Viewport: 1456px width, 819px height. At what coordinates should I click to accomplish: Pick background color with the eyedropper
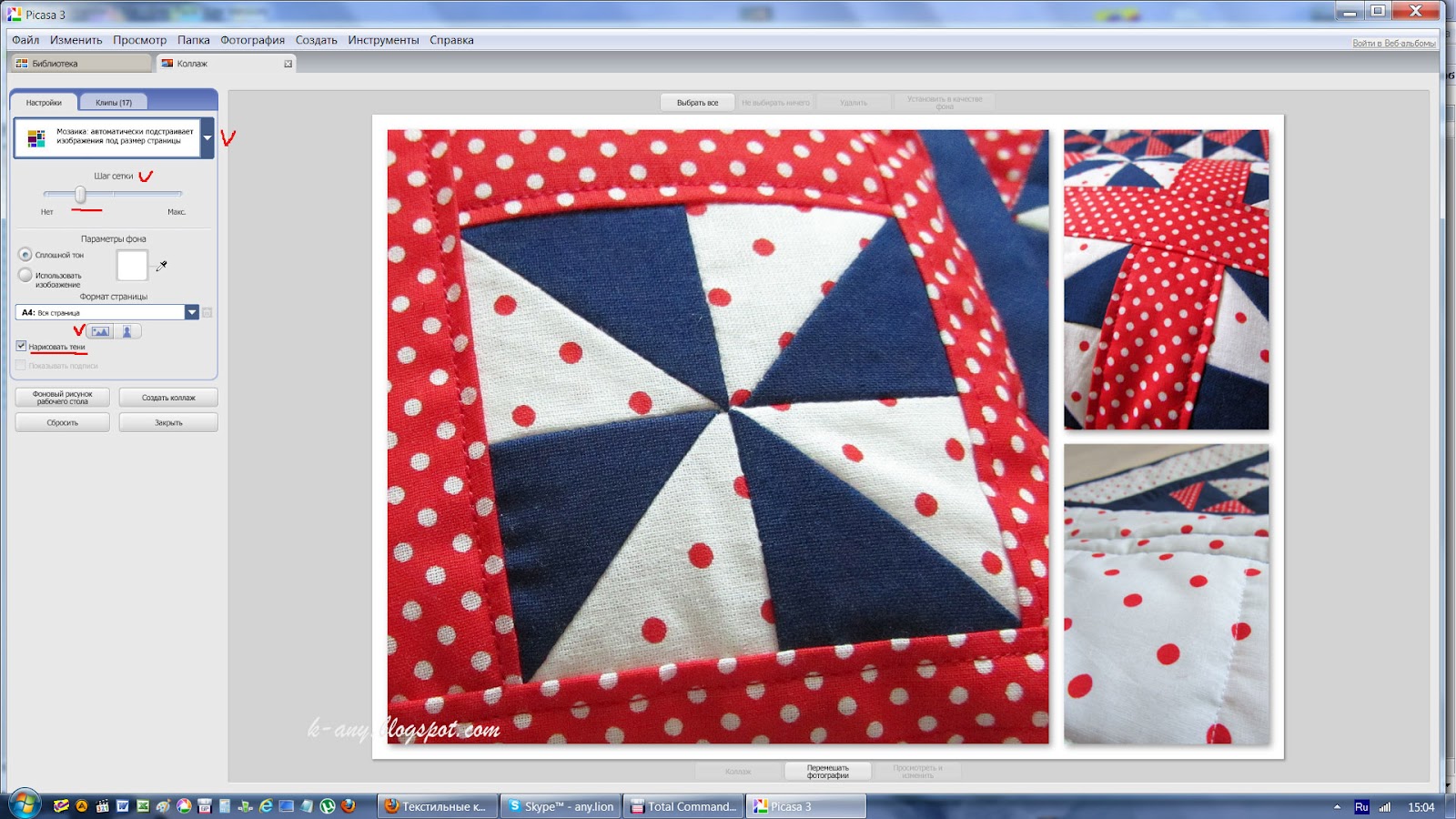click(162, 266)
